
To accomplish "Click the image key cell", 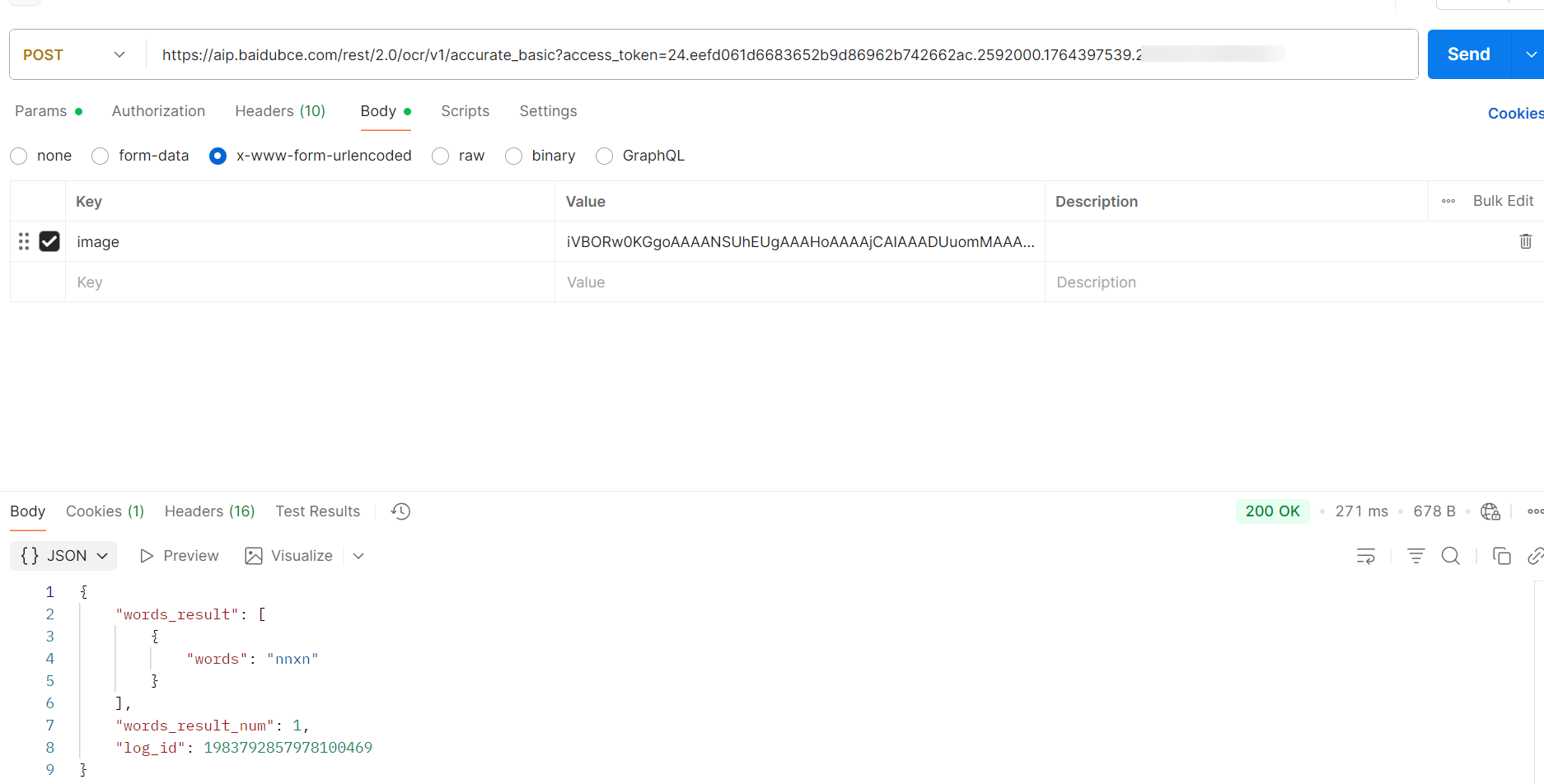I will pyautogui.click(x=310, y=241).
